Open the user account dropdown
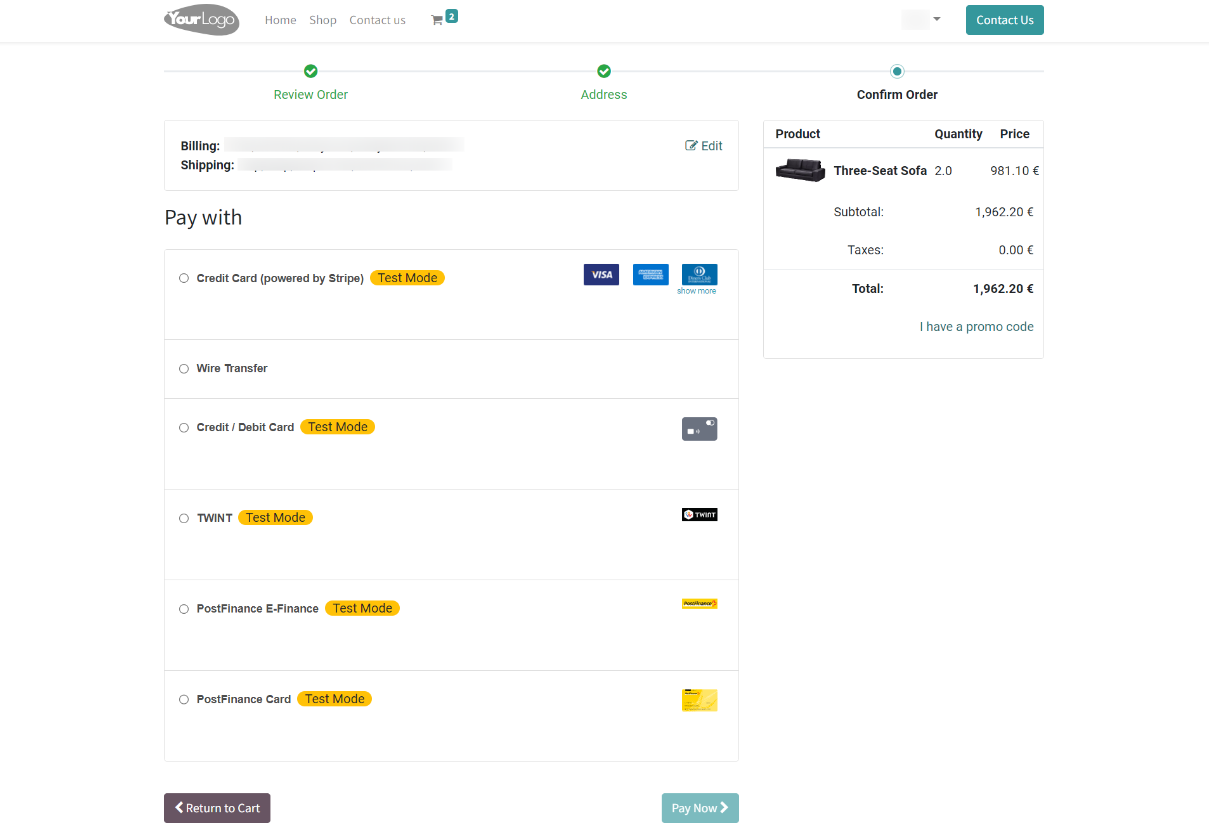This screenshot has height=826, width=1209. point(921,20)
